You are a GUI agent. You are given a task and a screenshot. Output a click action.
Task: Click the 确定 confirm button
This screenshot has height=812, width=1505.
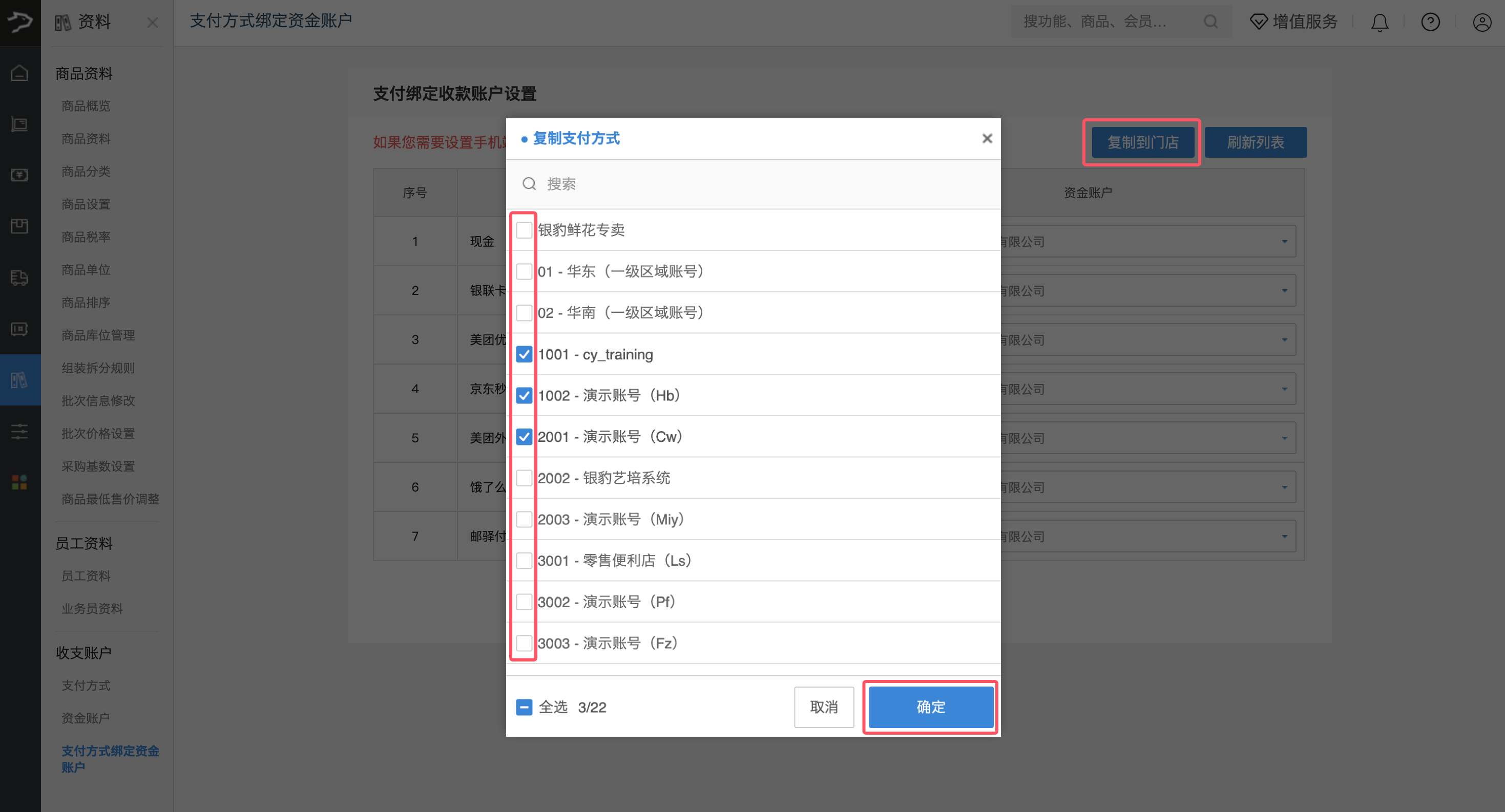(x=930, y=707)
